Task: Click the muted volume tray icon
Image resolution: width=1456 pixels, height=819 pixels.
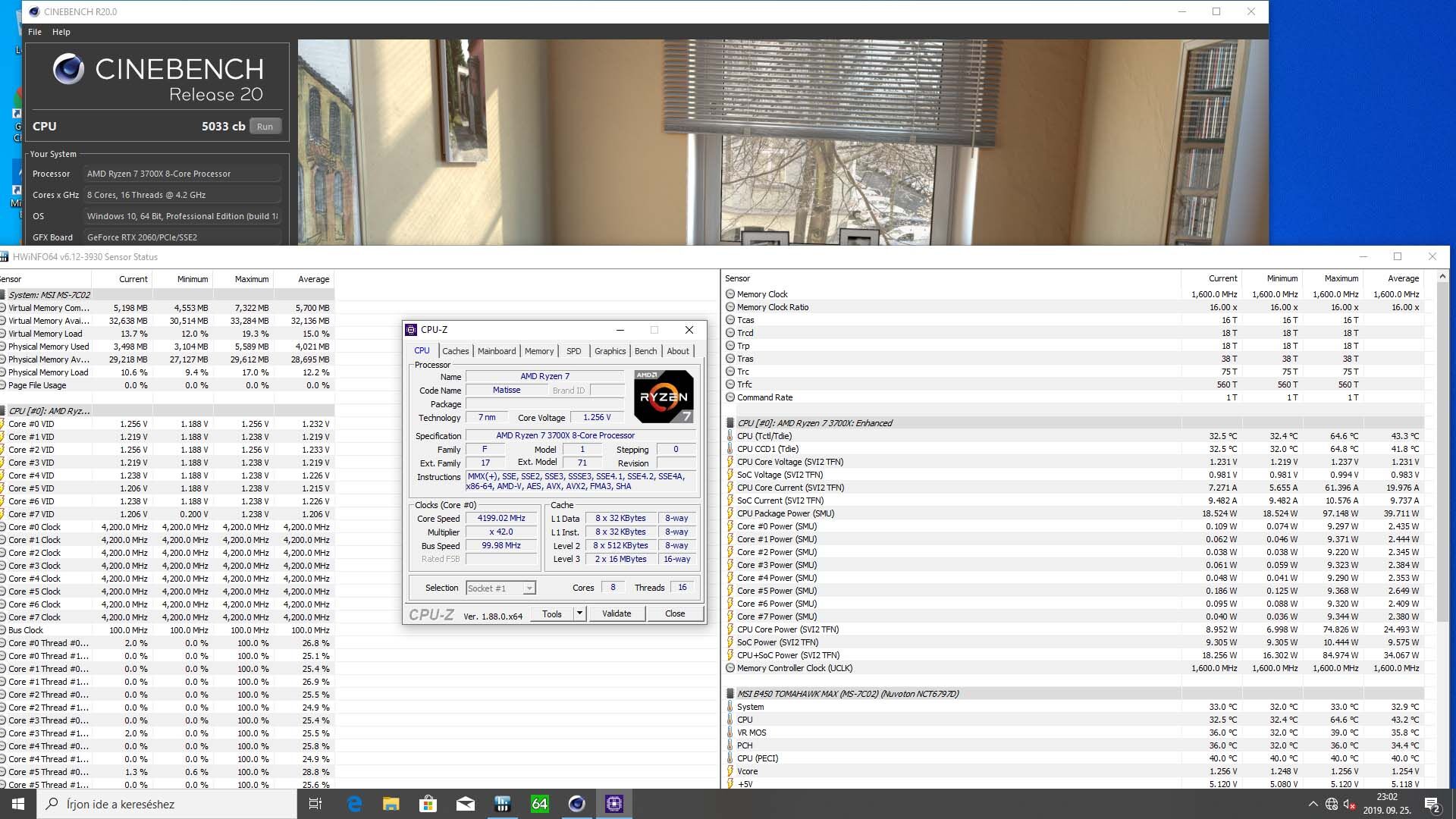Action: coord(1350,804)
